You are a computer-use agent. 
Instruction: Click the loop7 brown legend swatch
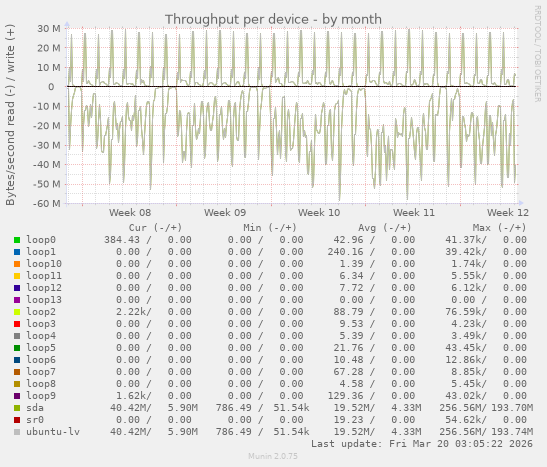17,372
